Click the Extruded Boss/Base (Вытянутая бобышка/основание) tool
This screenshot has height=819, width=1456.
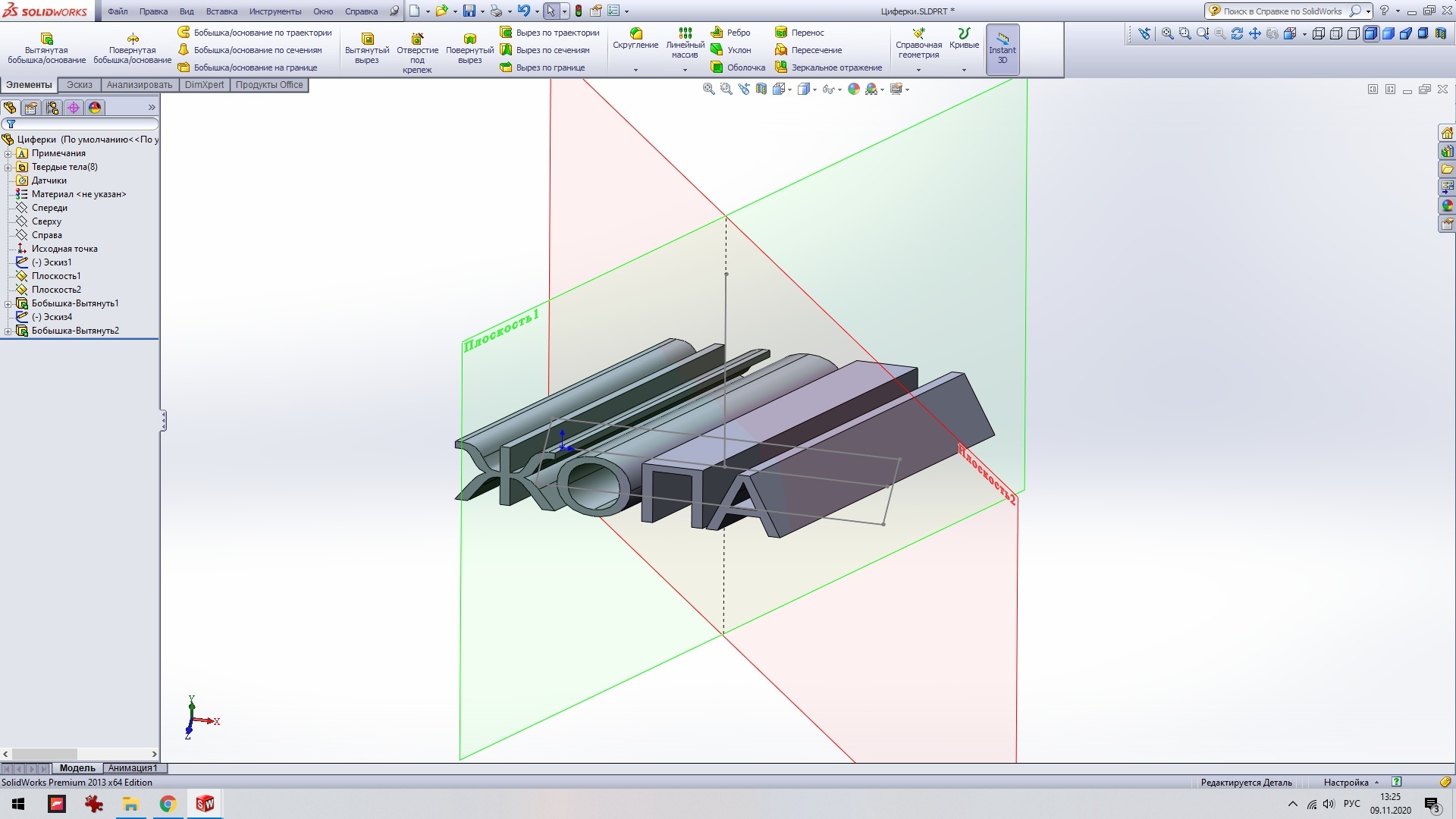46,48
